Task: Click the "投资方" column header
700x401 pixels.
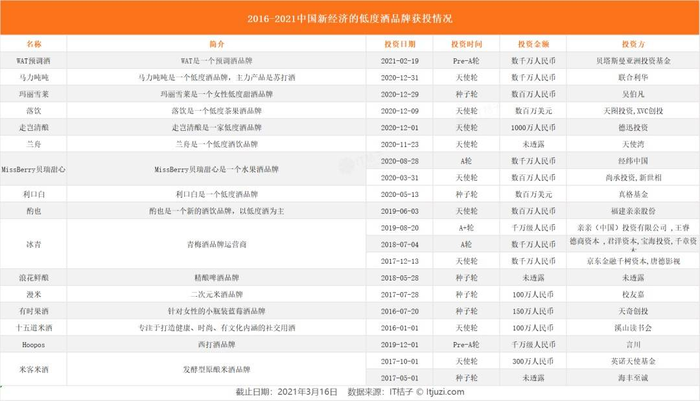Action: click(x=633, y=44)
